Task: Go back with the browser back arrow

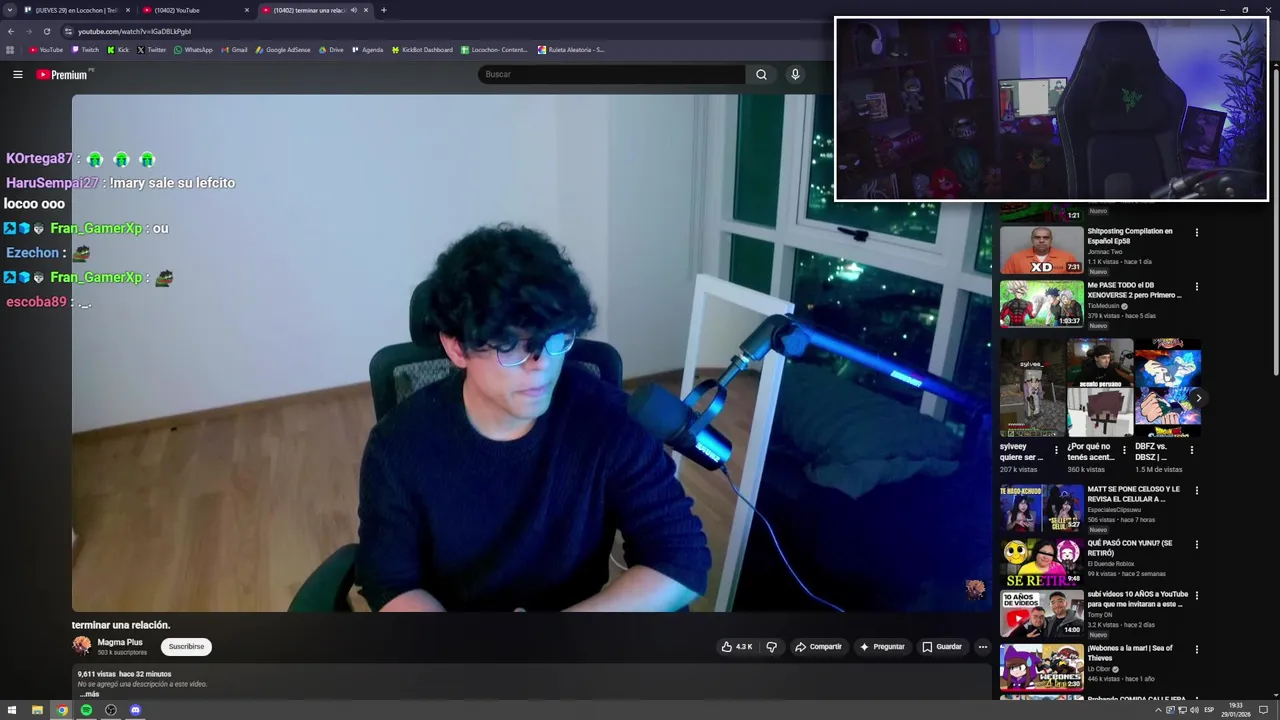Action: (x=11, y=31)
